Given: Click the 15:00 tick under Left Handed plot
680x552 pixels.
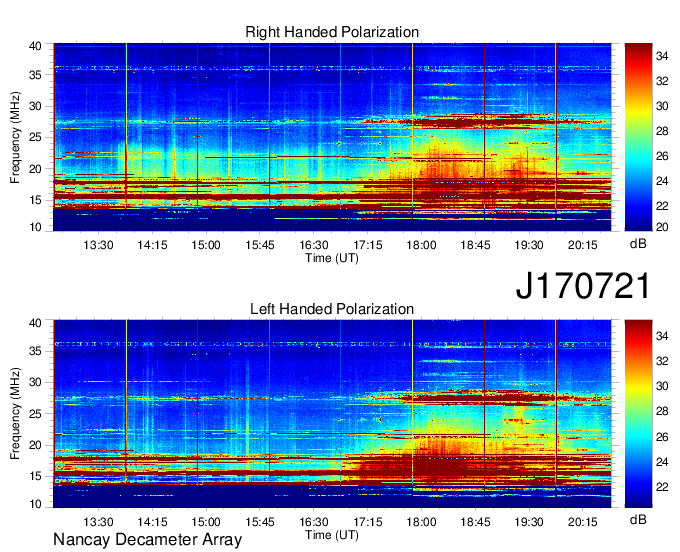Looking at the screenshot, I should tap(206, 522).
